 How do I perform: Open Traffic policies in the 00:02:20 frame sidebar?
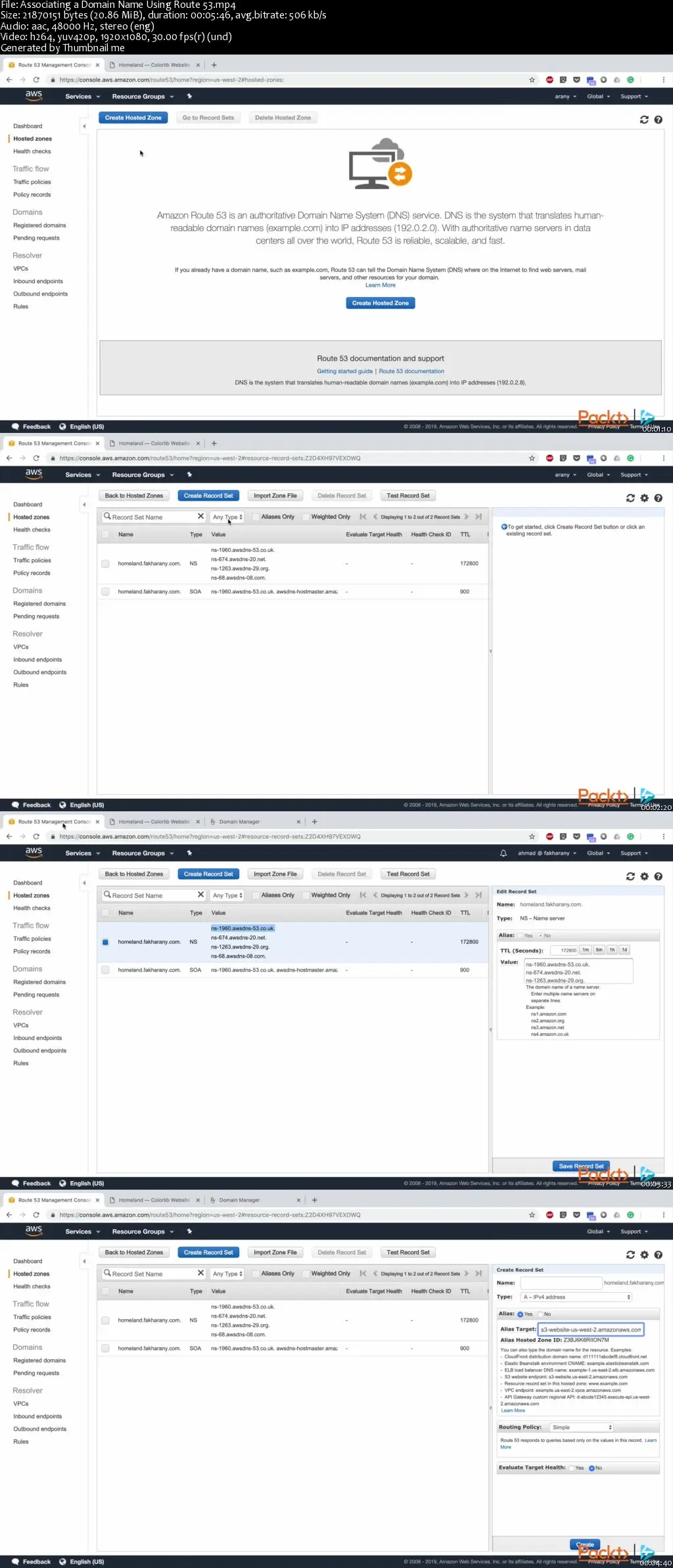(x=32, y=560)
